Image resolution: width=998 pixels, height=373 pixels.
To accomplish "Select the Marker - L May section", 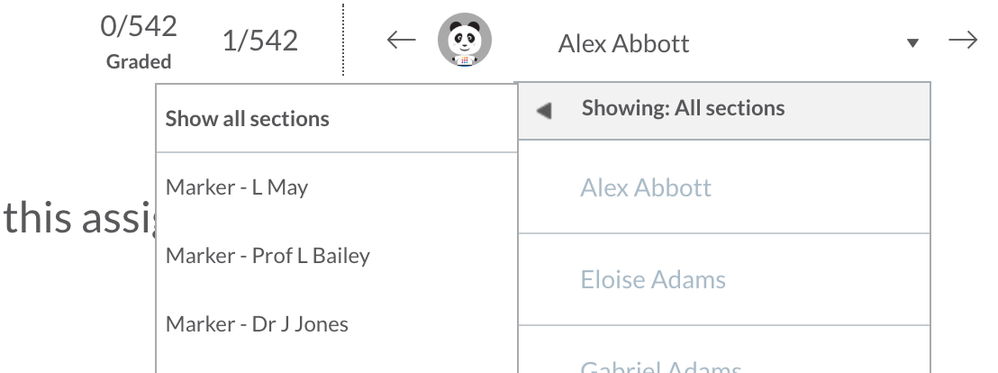I will click(x=337, y=187).
